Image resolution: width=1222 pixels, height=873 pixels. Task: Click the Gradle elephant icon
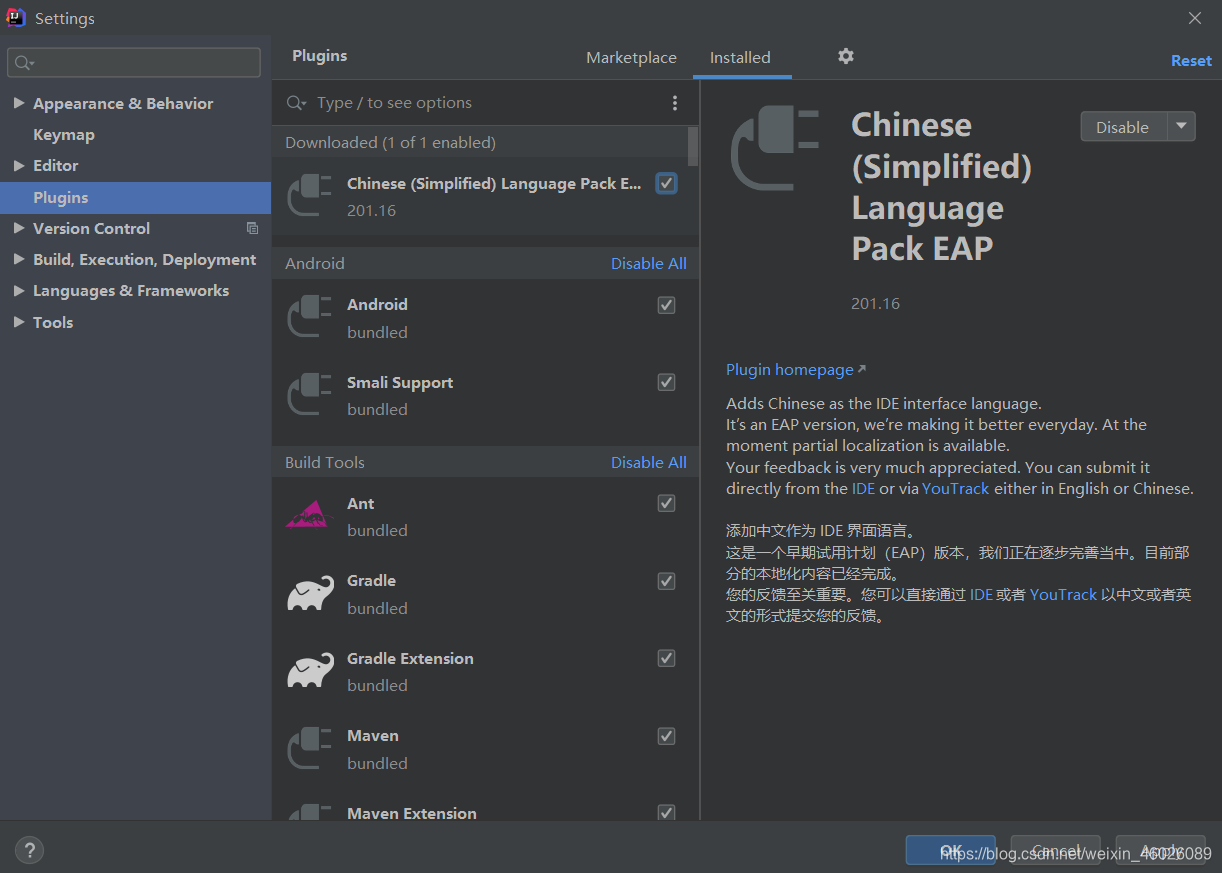(310, 593)
